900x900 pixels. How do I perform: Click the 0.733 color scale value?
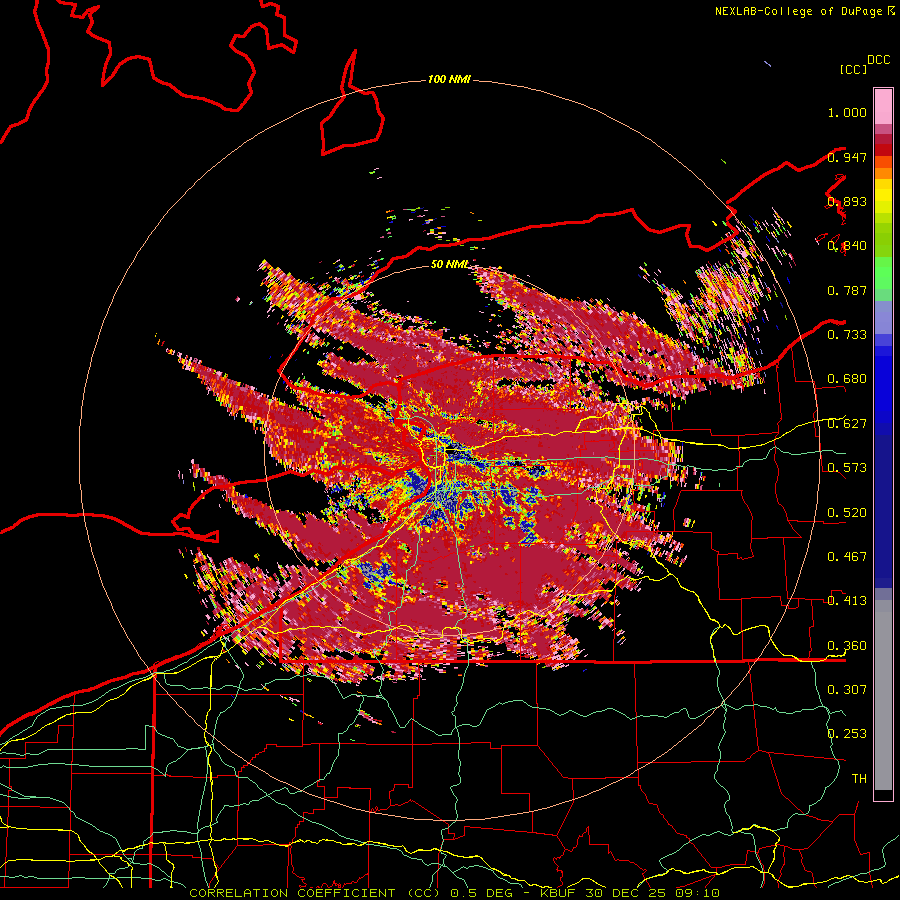[x=847, y=335]
